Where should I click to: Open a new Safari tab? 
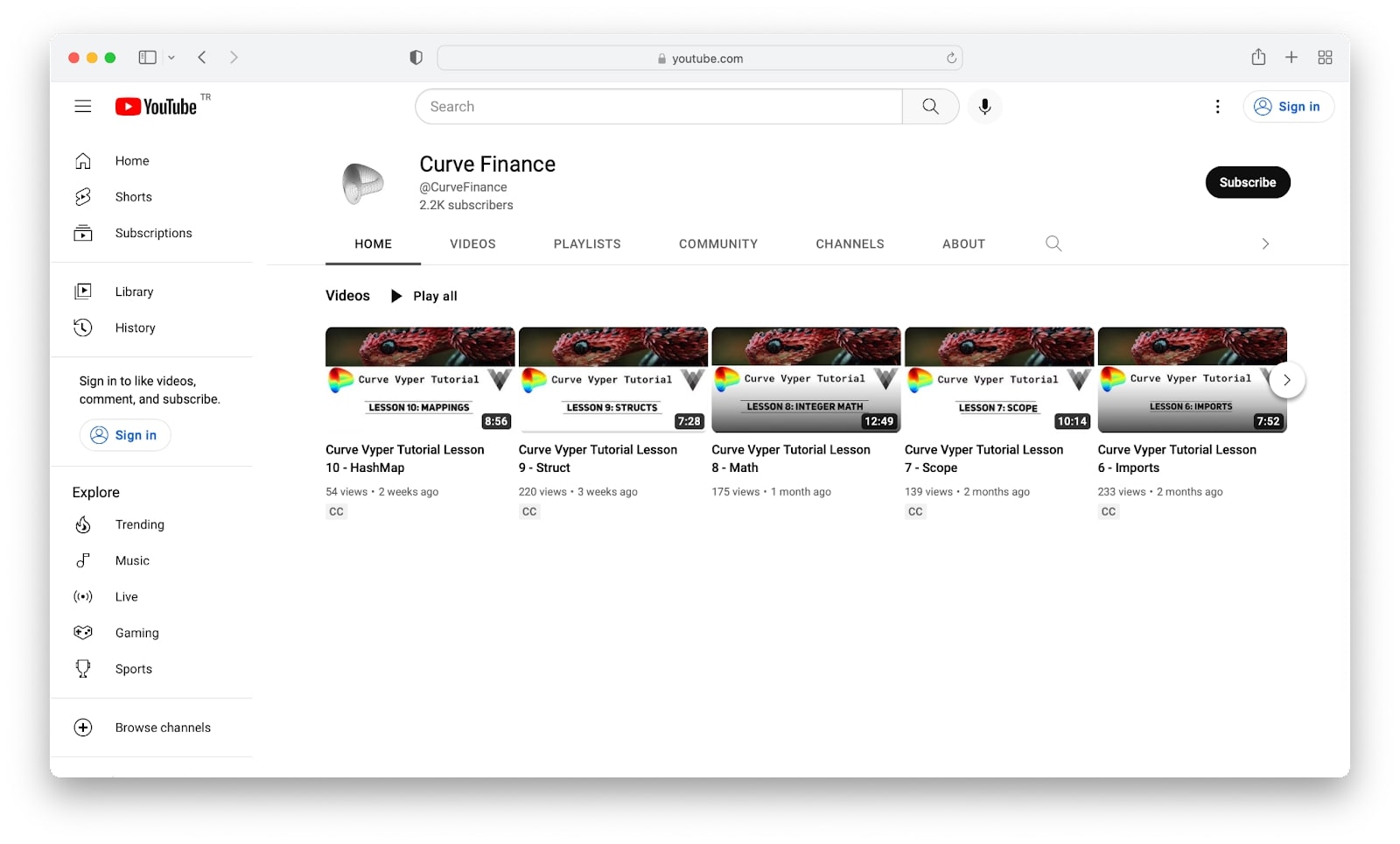tap(1291, 57)
